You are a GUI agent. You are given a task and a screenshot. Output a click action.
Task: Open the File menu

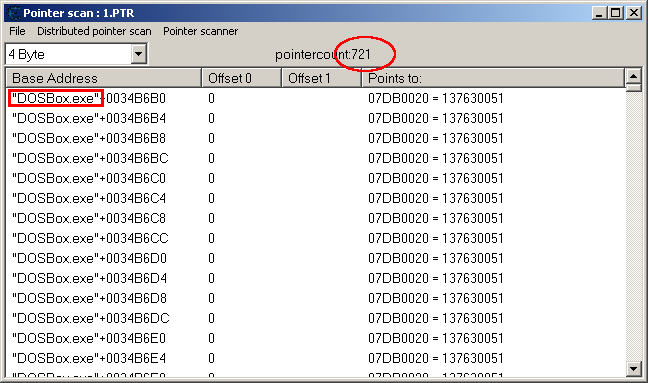[17, 31]
